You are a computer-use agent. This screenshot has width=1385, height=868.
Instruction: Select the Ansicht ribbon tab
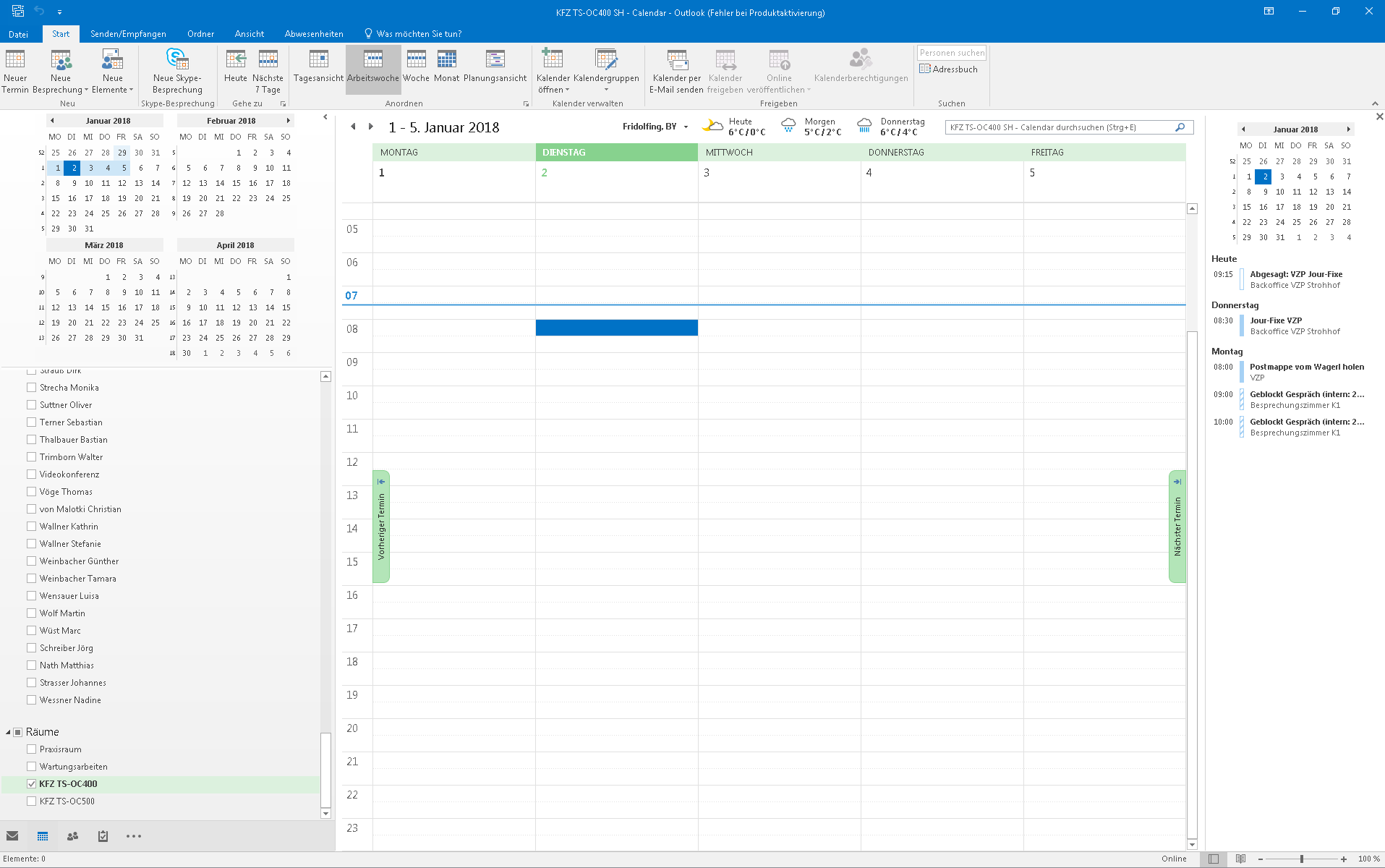point(250,34)
